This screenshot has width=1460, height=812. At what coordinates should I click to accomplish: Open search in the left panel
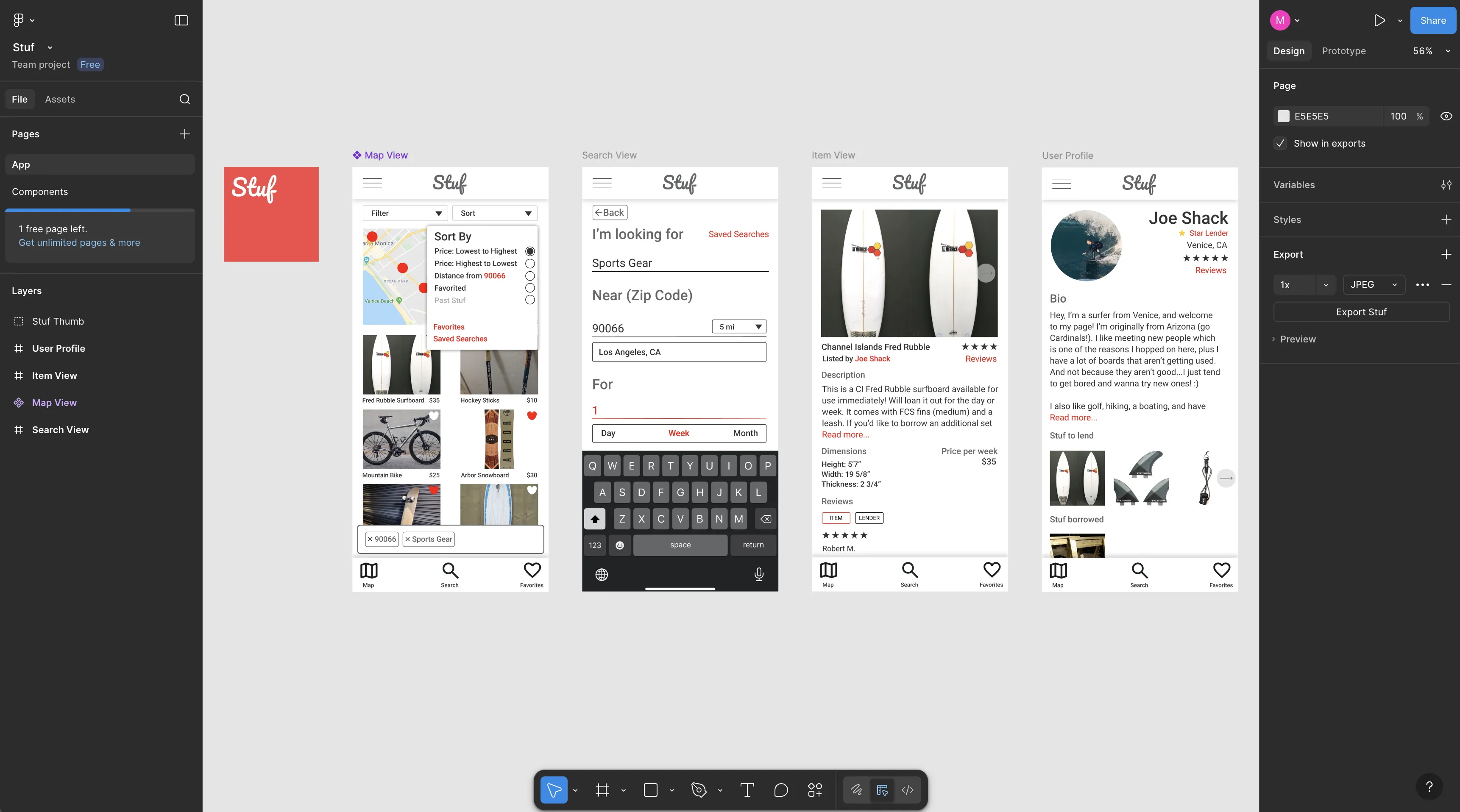pos(185,99)
